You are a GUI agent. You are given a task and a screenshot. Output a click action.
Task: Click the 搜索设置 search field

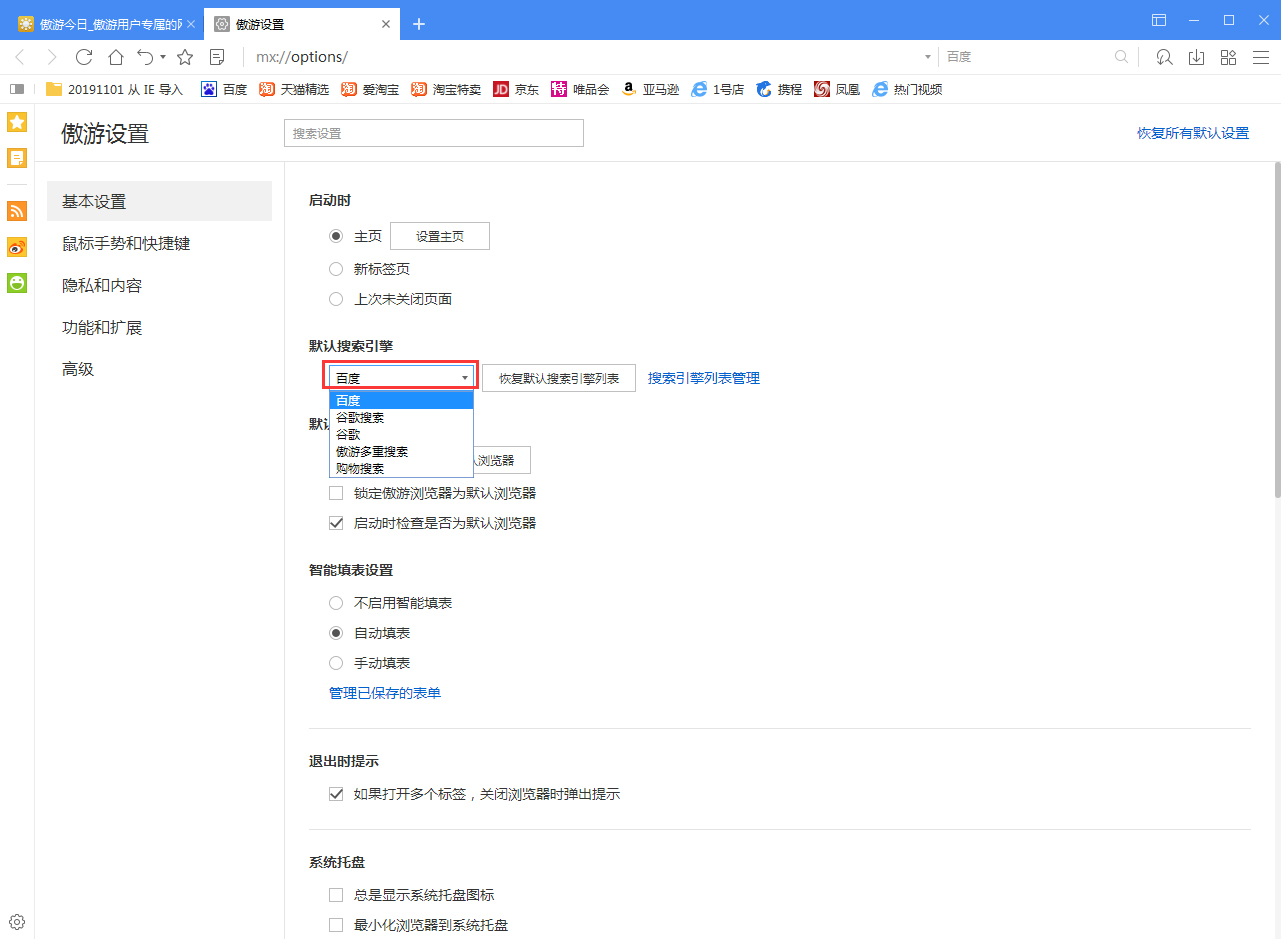click(433, 133)
